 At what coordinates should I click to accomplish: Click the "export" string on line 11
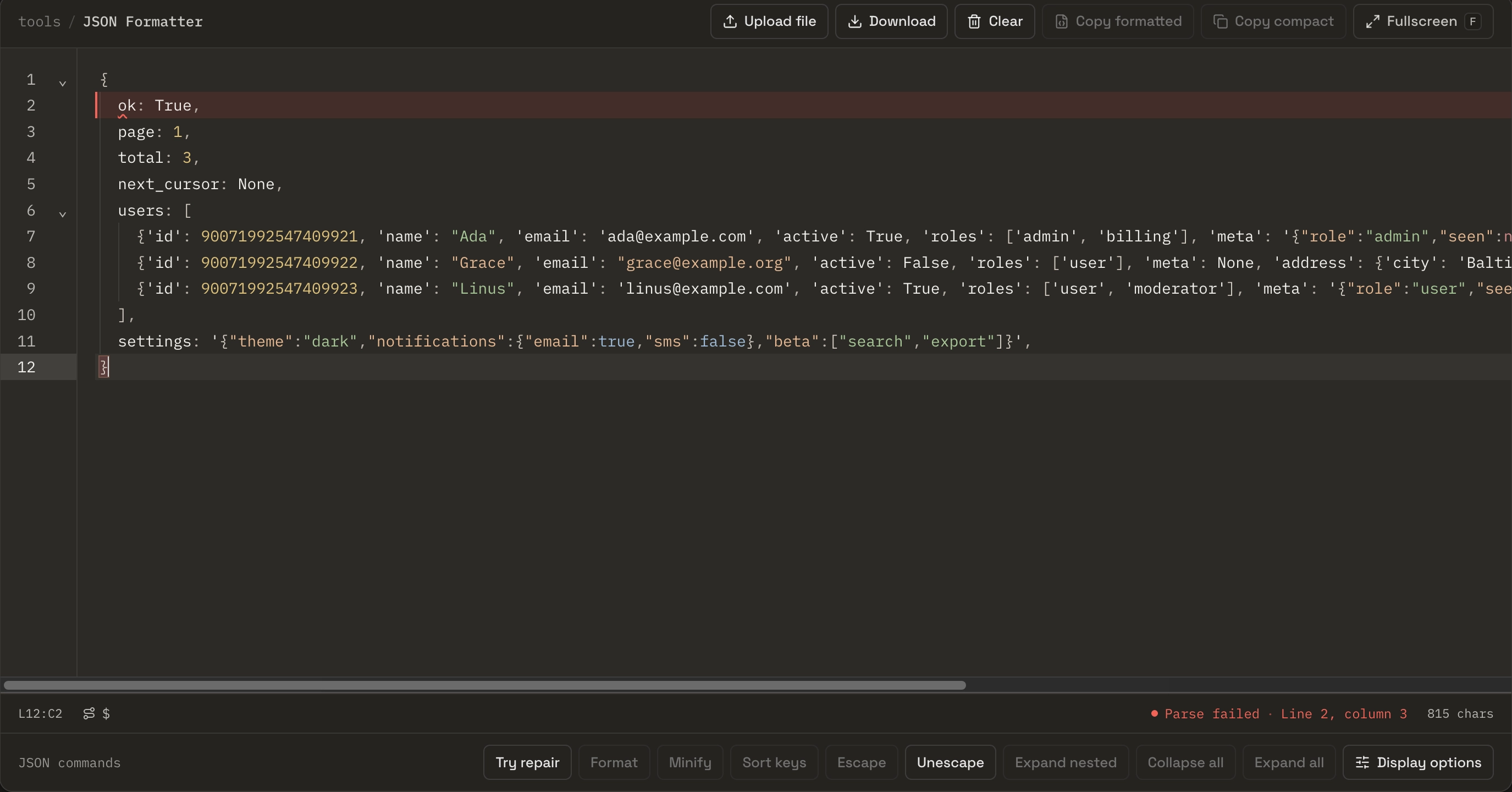click(958, 342)
